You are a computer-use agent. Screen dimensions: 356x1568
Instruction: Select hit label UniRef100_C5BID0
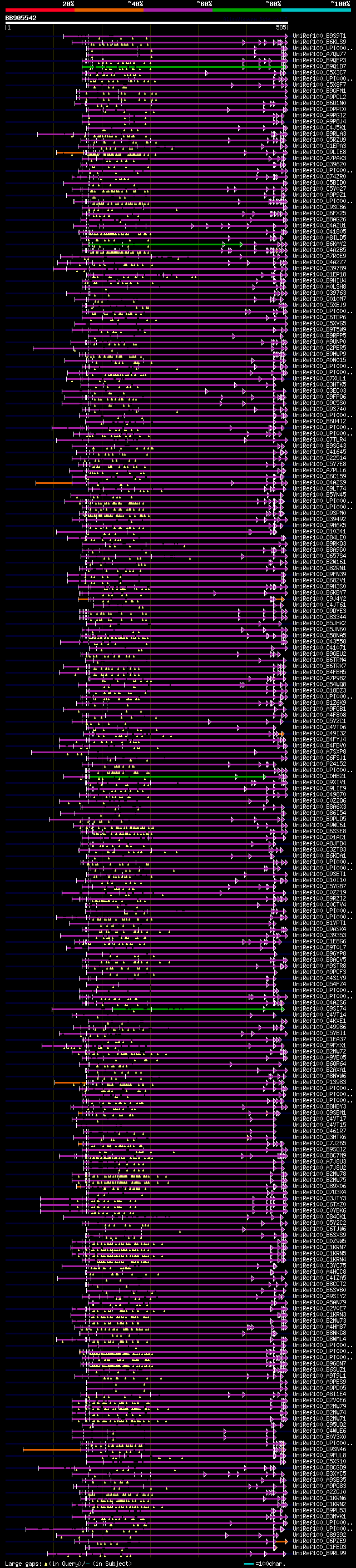tap(319, 182)
